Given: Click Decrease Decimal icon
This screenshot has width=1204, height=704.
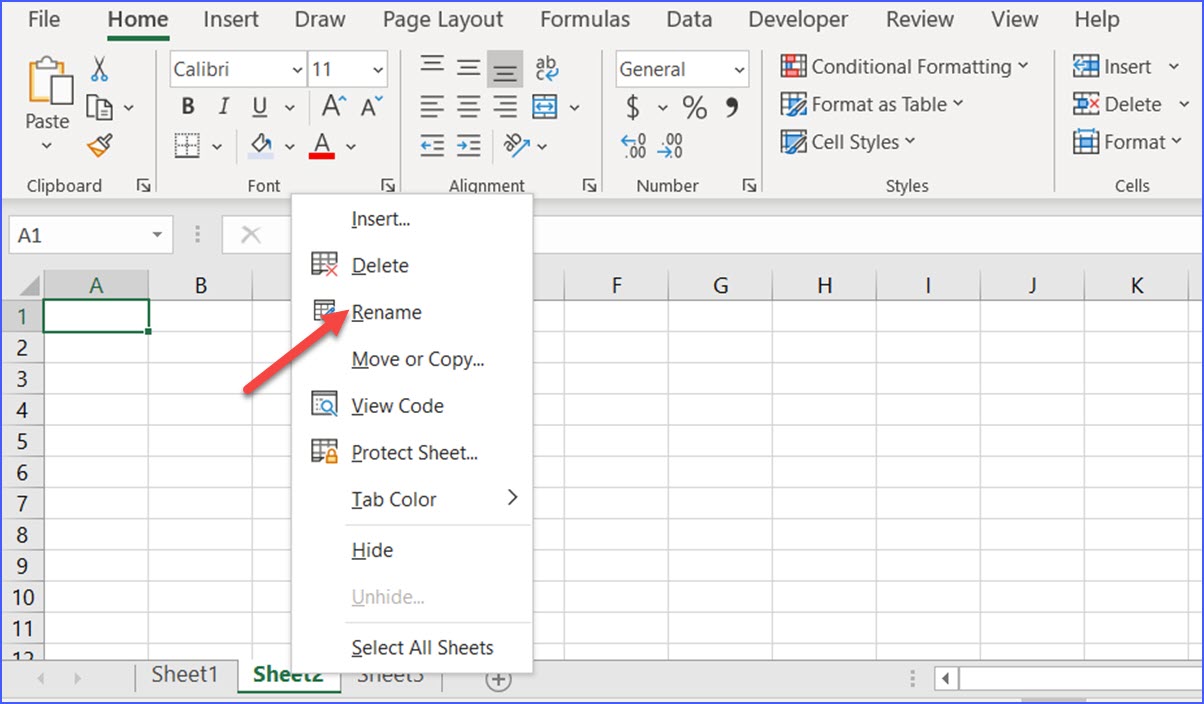Looking at the screenshot, I should pyautogui.click(x=671, y=146).
